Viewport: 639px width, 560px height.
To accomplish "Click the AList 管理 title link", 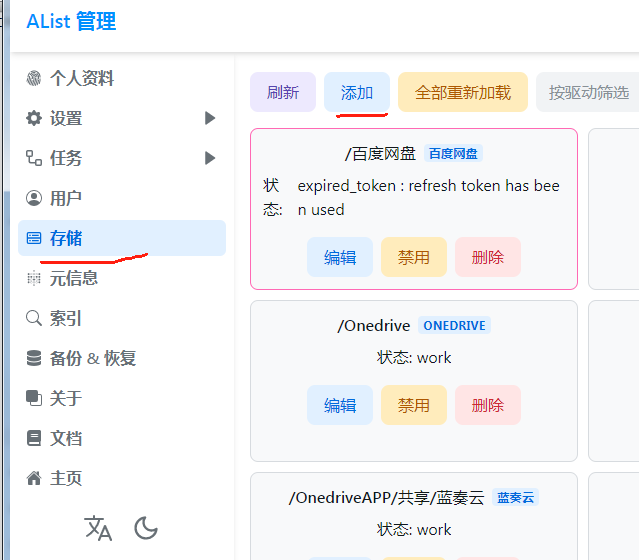I will coord(71,21).
